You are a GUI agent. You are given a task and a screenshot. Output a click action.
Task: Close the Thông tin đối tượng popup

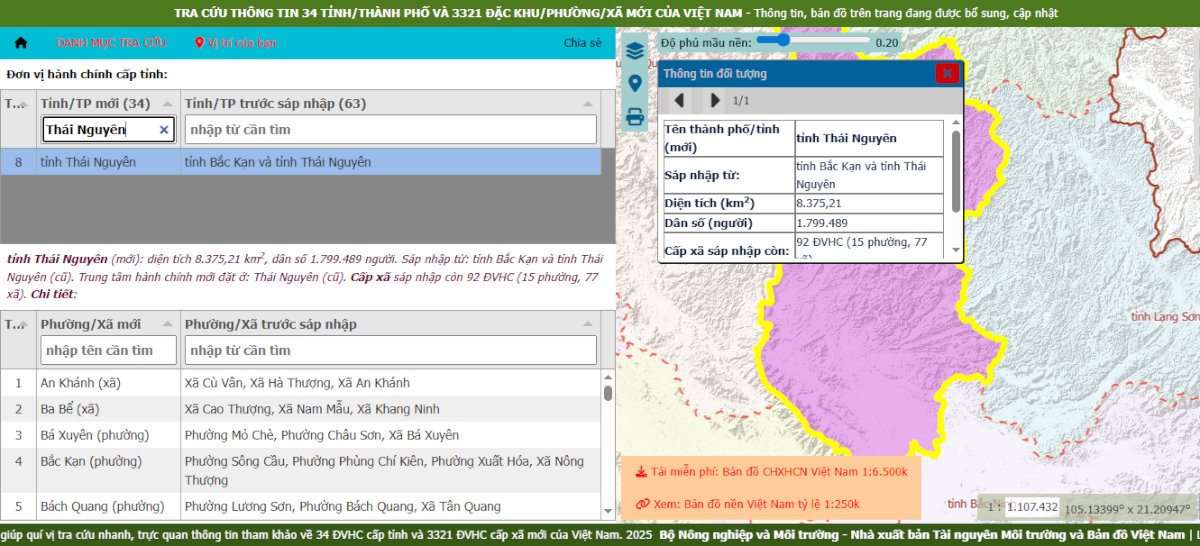coord(946,73)
